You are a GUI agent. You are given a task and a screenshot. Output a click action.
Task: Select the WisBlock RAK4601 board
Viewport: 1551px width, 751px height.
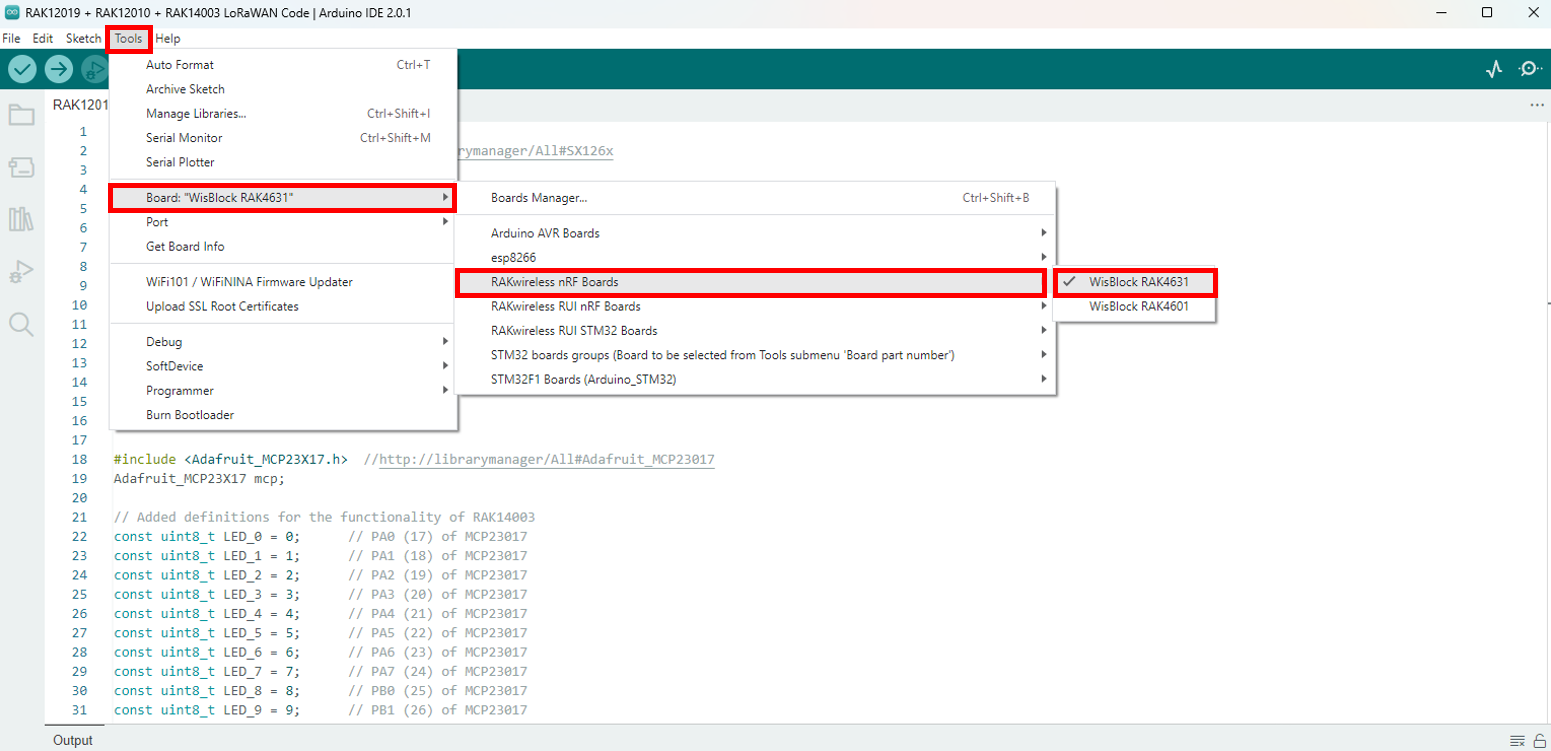pos(1135,307)
